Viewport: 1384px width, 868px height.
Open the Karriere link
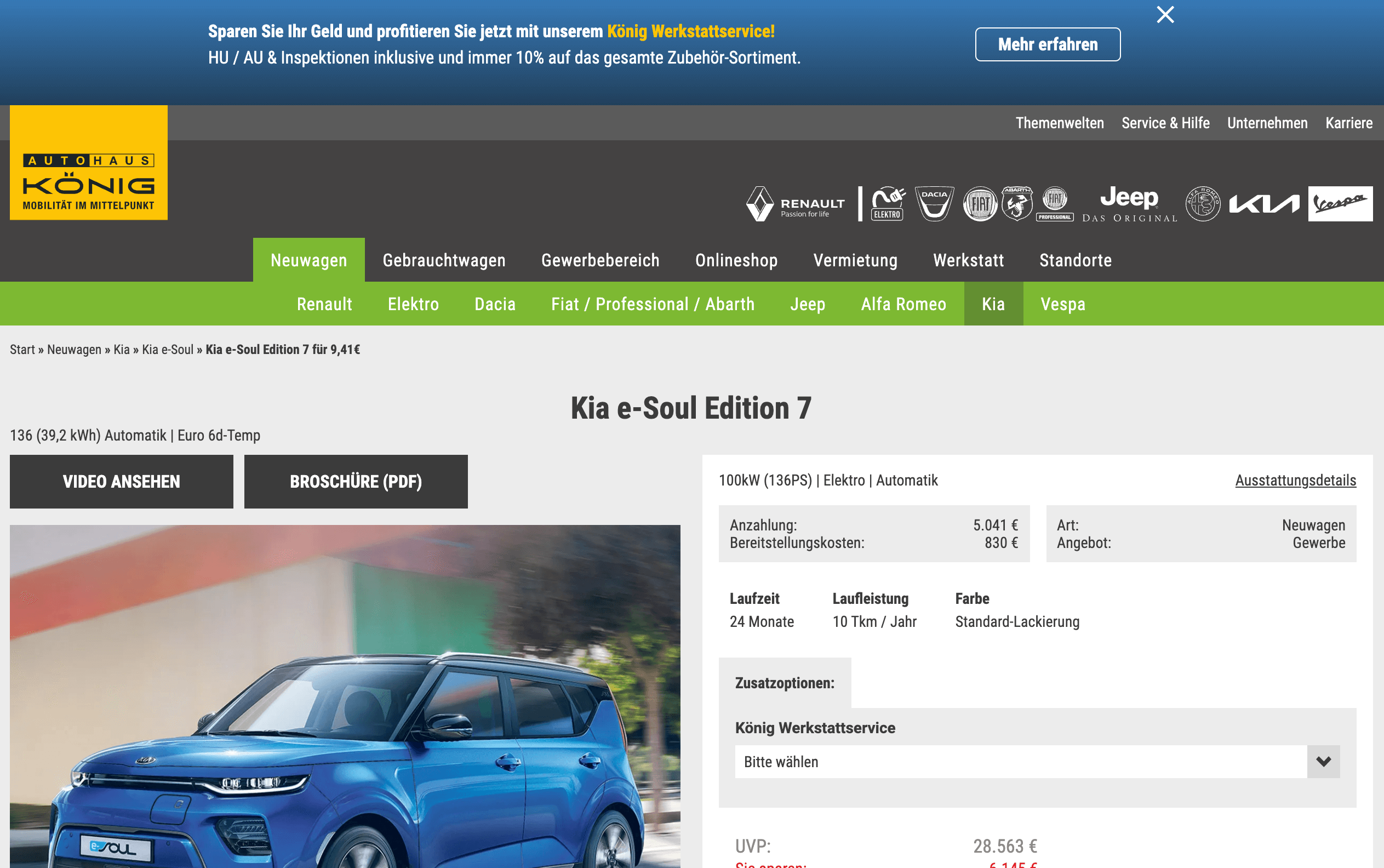pos(1349,123)
